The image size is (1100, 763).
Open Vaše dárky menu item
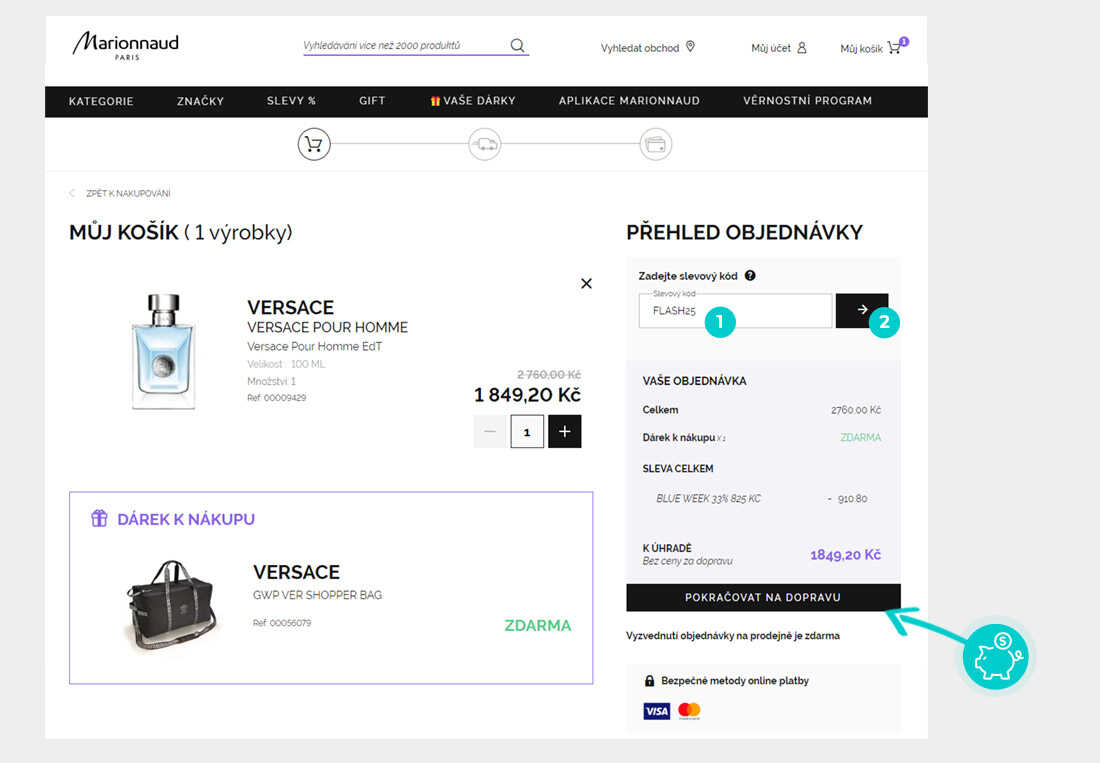click(x=473, y=101)
